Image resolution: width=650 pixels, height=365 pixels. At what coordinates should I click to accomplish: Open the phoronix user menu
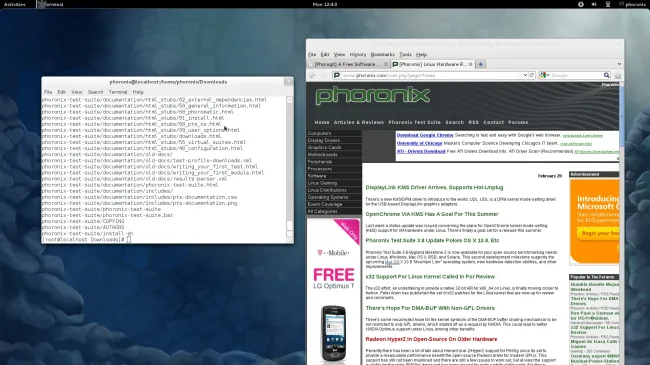(x=632, y=4)
